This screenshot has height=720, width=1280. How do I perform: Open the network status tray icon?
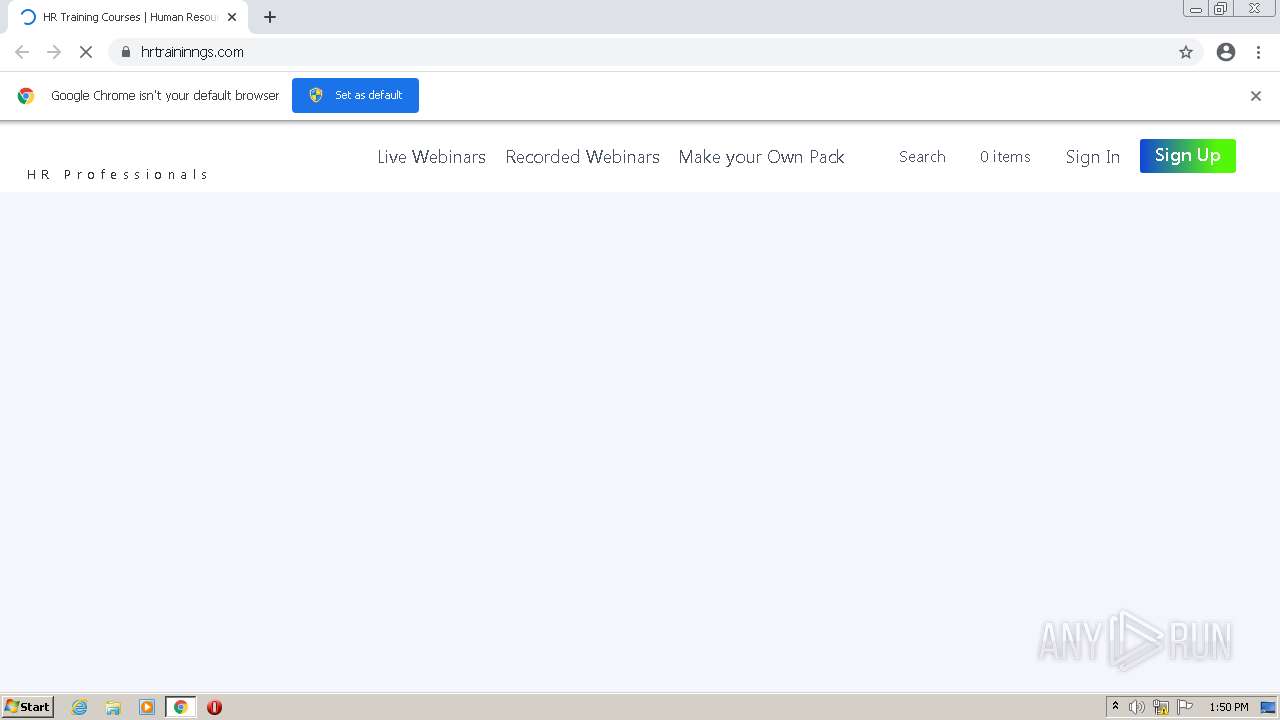[1161, 707]
